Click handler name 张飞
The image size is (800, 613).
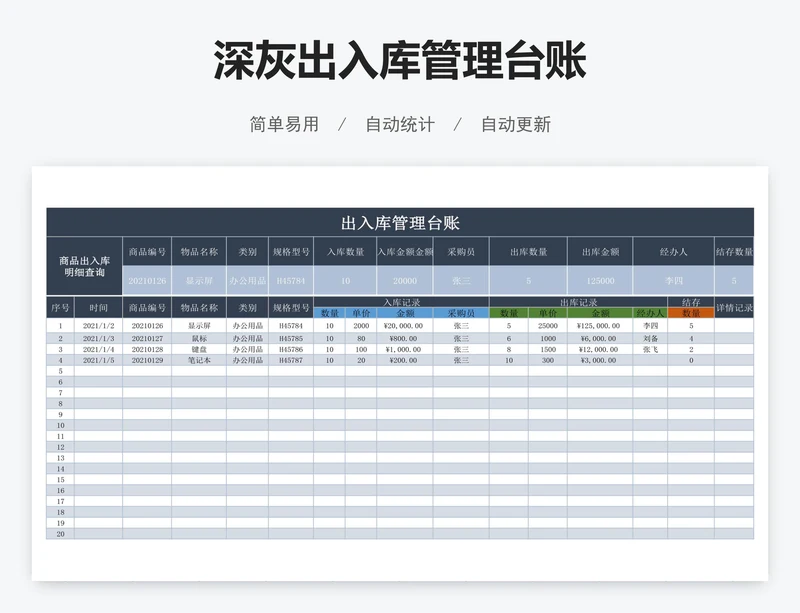click(x=651, y=349)
